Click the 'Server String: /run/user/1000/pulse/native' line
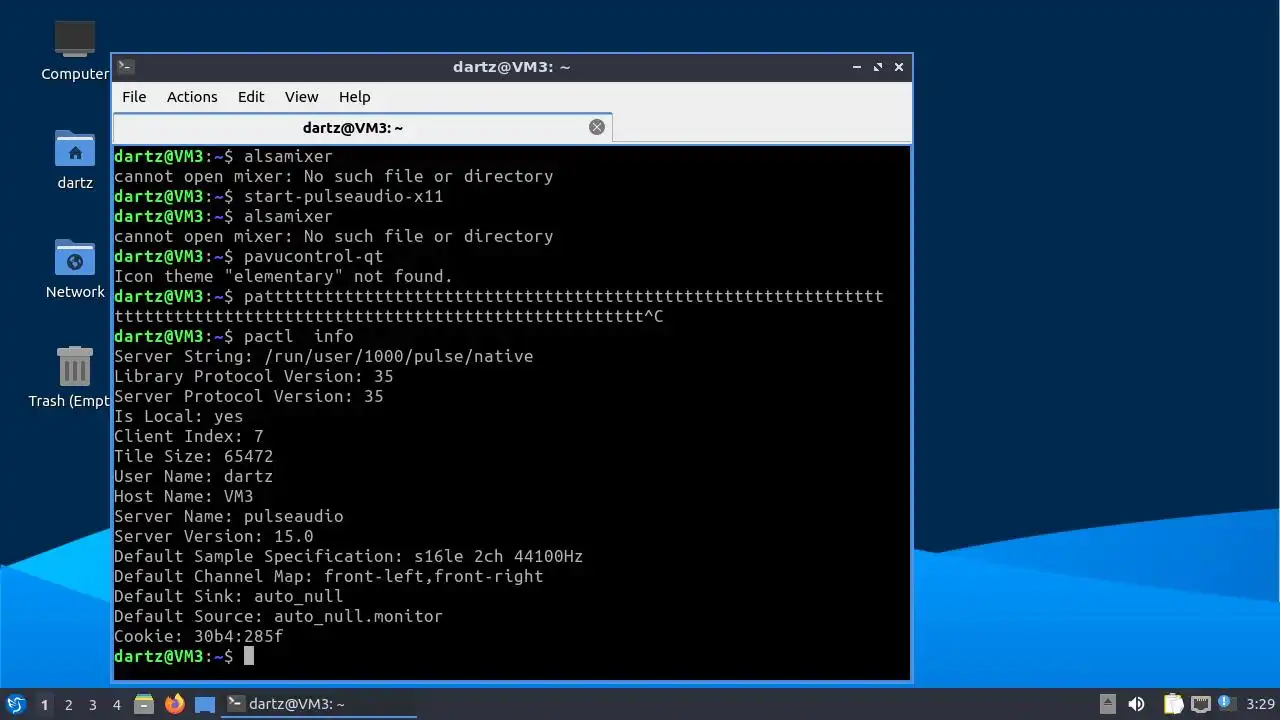1280x720 pixels. (x=324, y=356)
